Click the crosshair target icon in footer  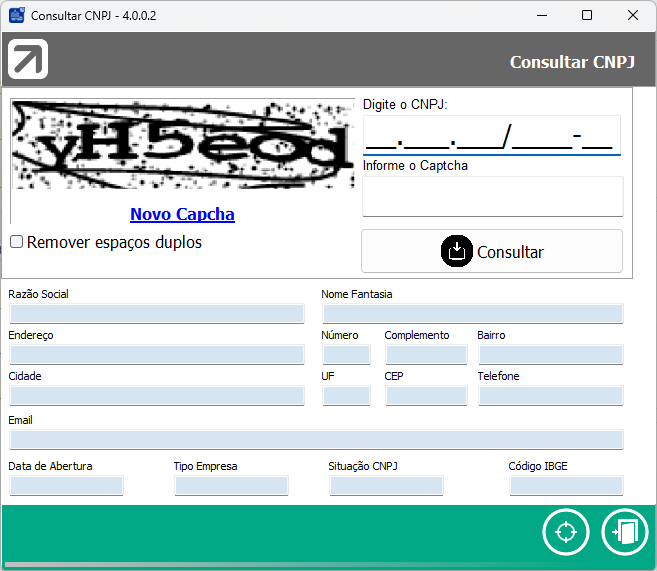point(566,532)
